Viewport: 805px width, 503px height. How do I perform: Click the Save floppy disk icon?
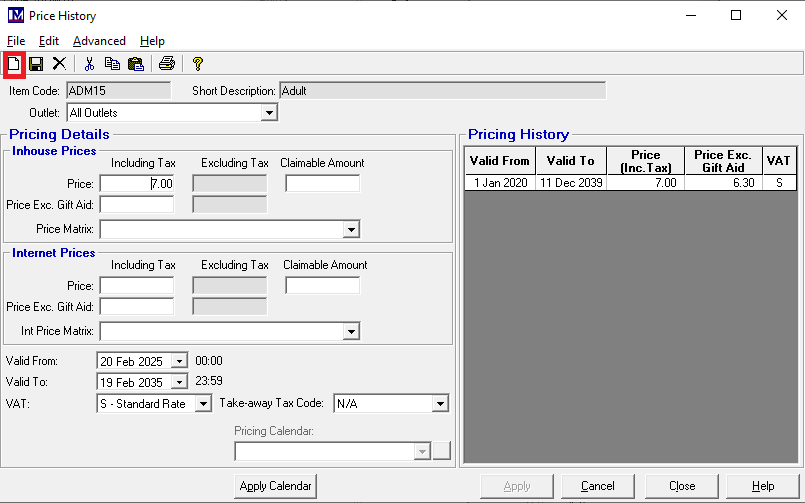coord(36,64)
